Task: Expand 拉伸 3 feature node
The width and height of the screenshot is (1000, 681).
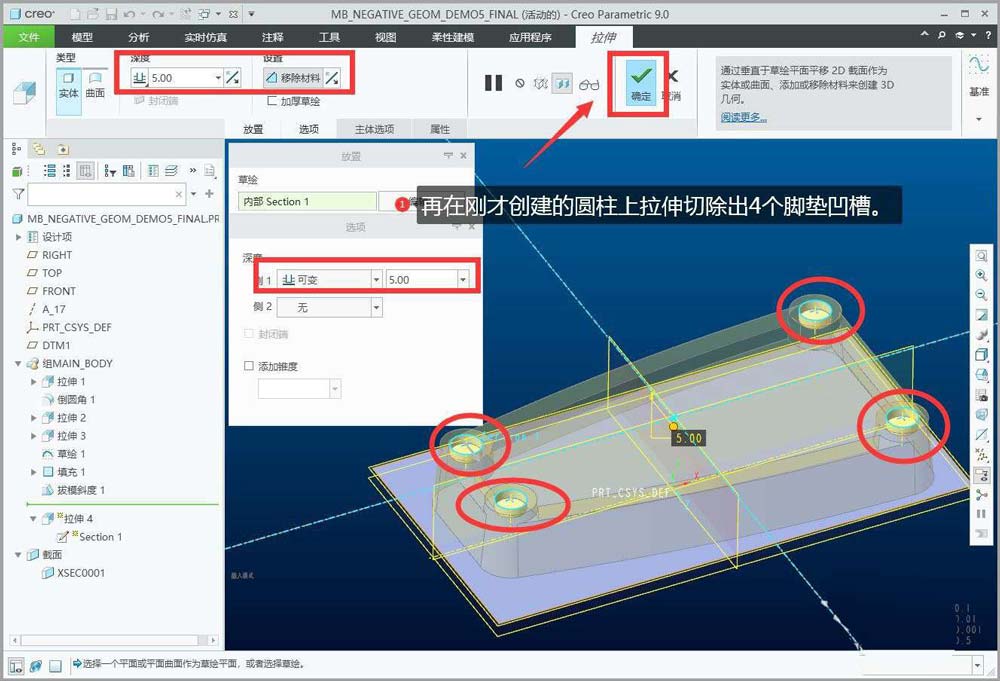Action: (x=34, y=436)
